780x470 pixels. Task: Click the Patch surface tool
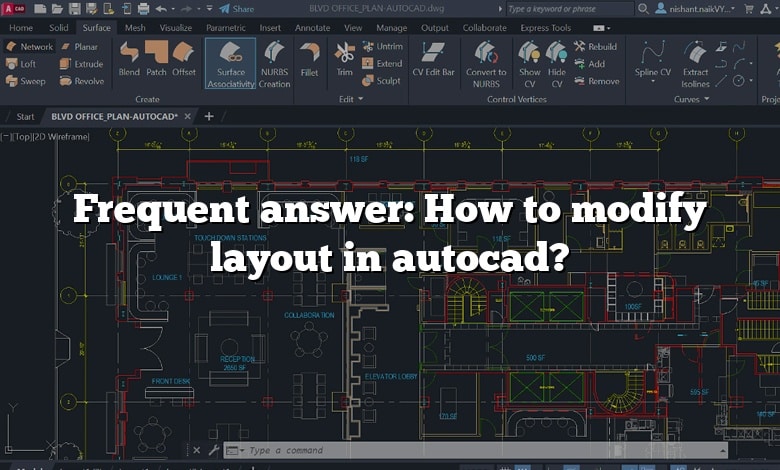(x=156, y=59)
